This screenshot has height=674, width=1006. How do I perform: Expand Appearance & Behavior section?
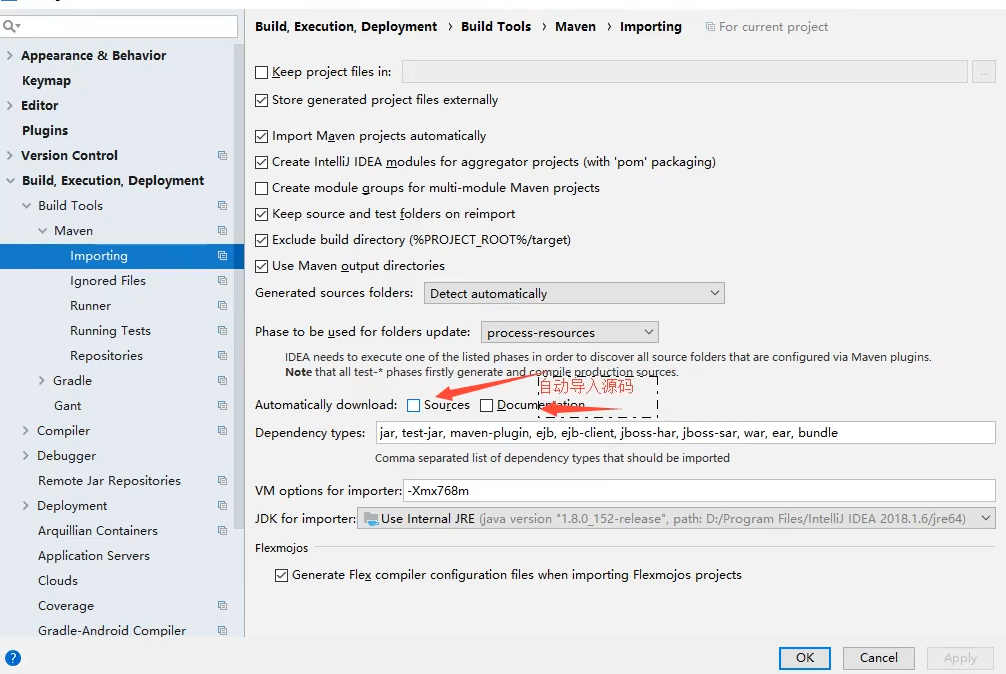[x=10, y=55]
